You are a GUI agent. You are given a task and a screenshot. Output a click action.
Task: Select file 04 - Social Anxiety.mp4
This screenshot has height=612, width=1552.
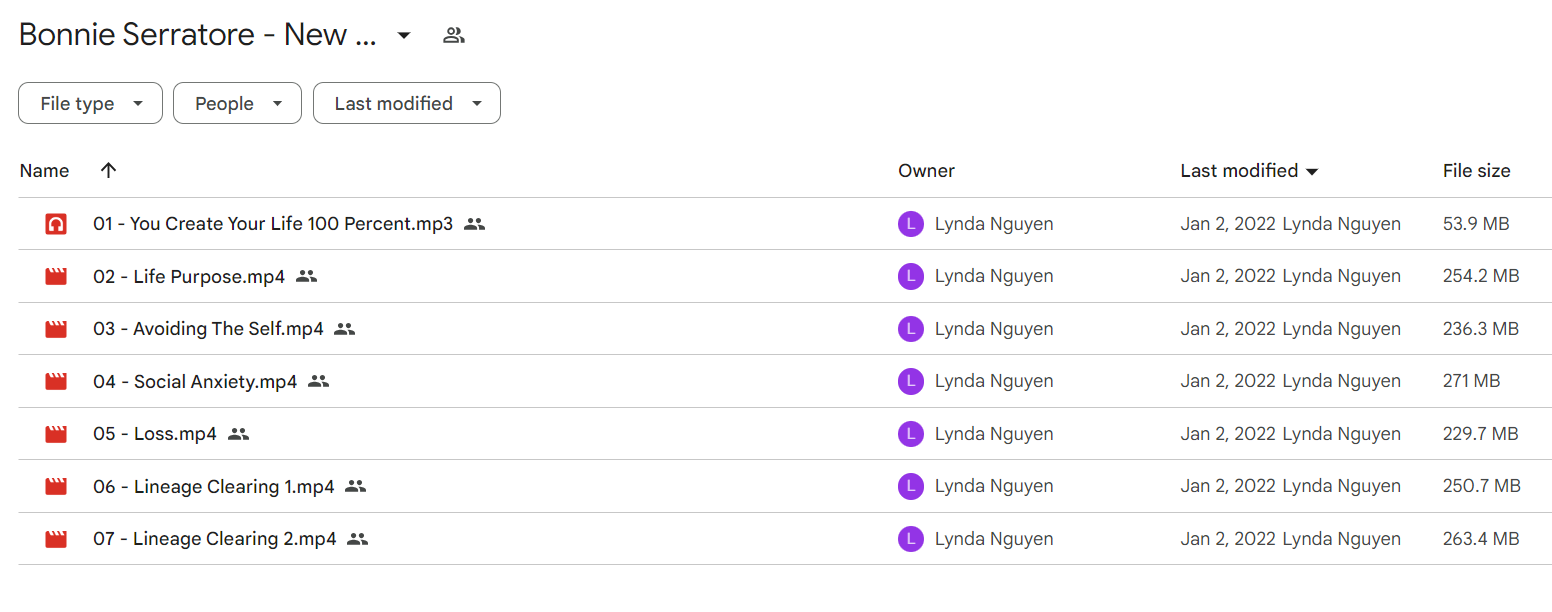coord(195,381)
